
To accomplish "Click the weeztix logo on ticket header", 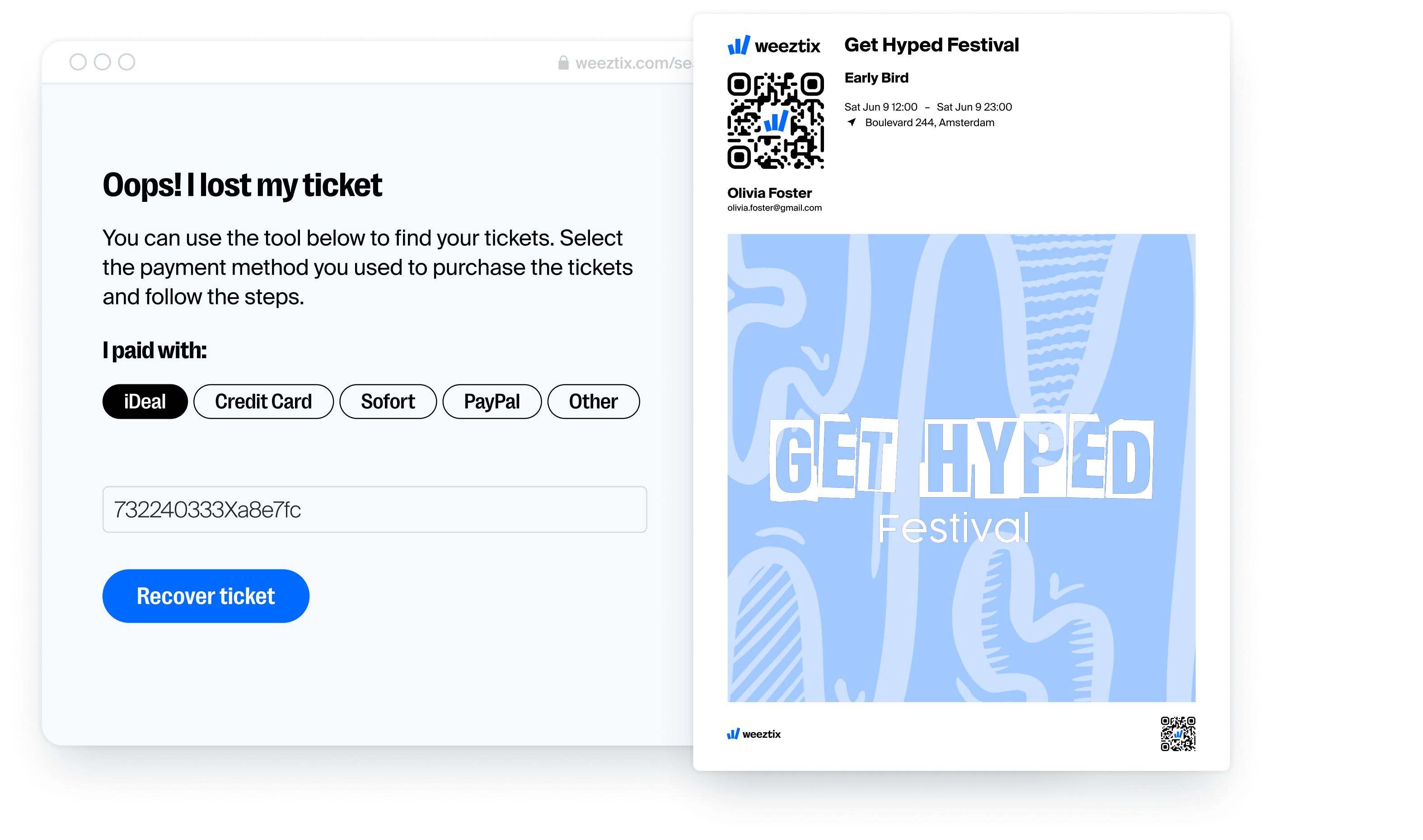I will coord(773,45).
